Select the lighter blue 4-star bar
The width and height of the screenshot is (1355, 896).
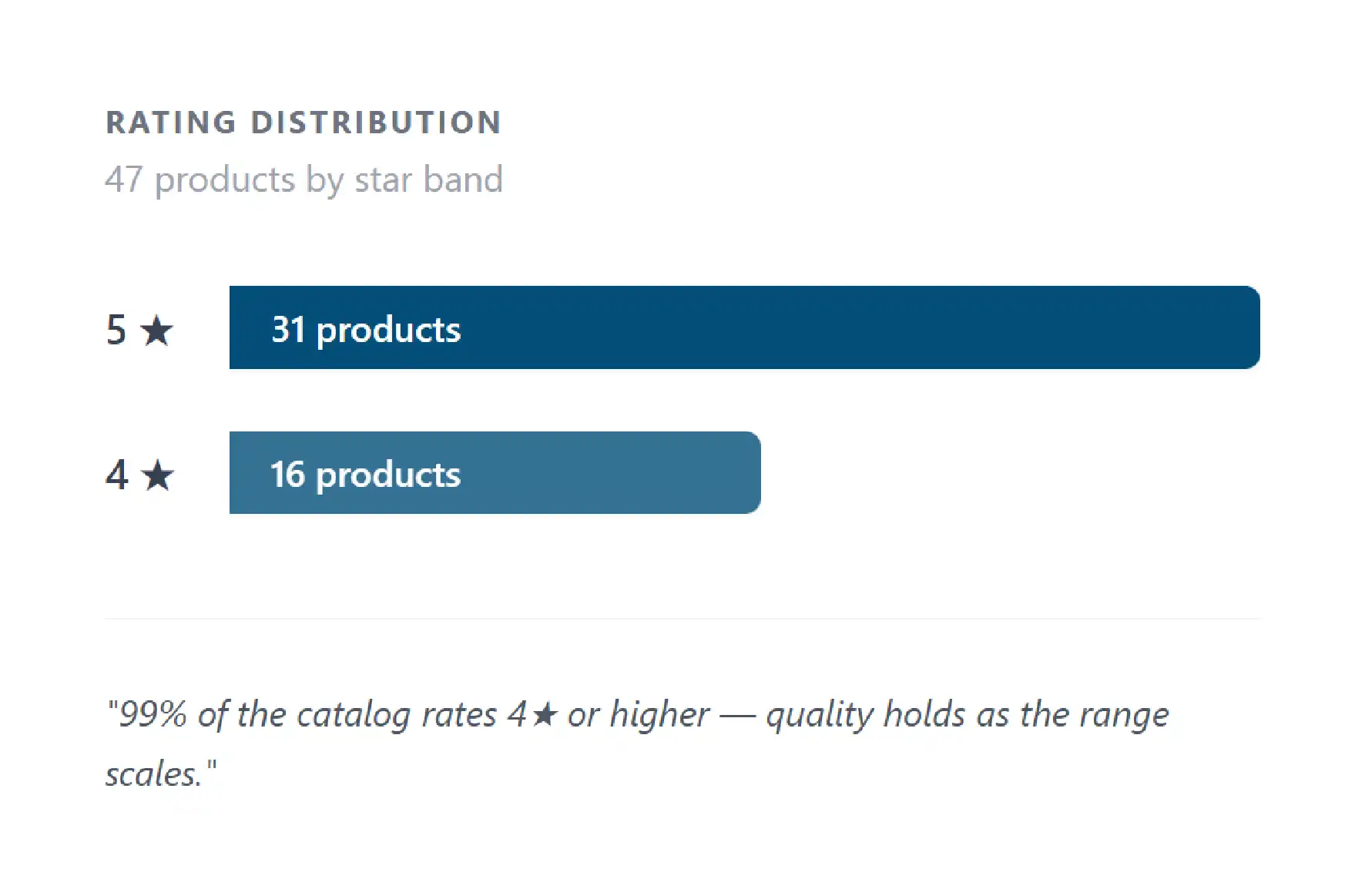495,472
